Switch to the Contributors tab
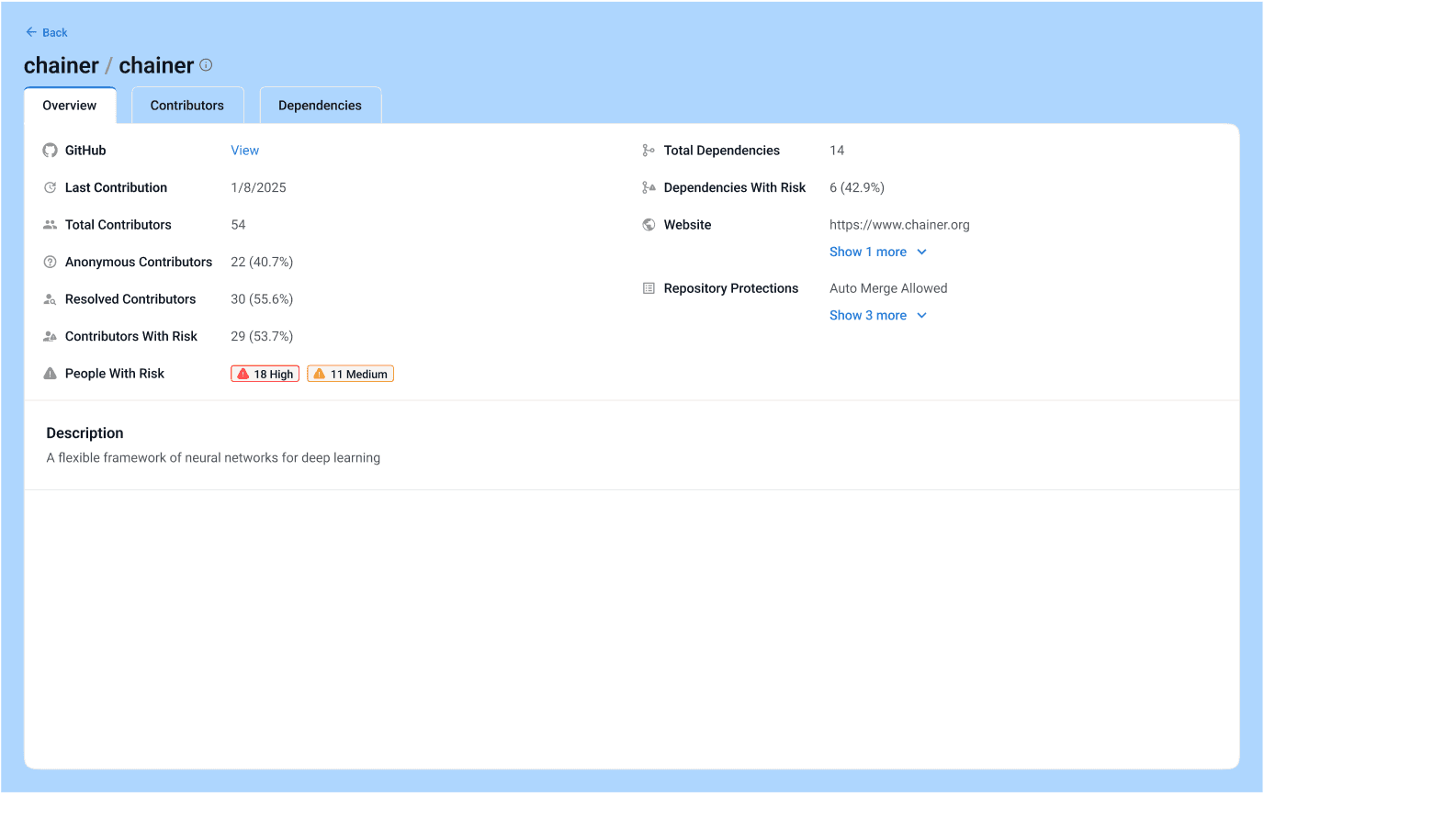 click(187, 106)
